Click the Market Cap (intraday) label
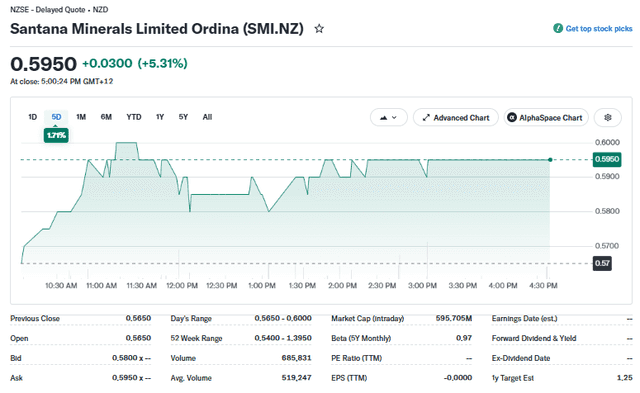The height and width of the screenshot is (393, 640). [368, 318]
